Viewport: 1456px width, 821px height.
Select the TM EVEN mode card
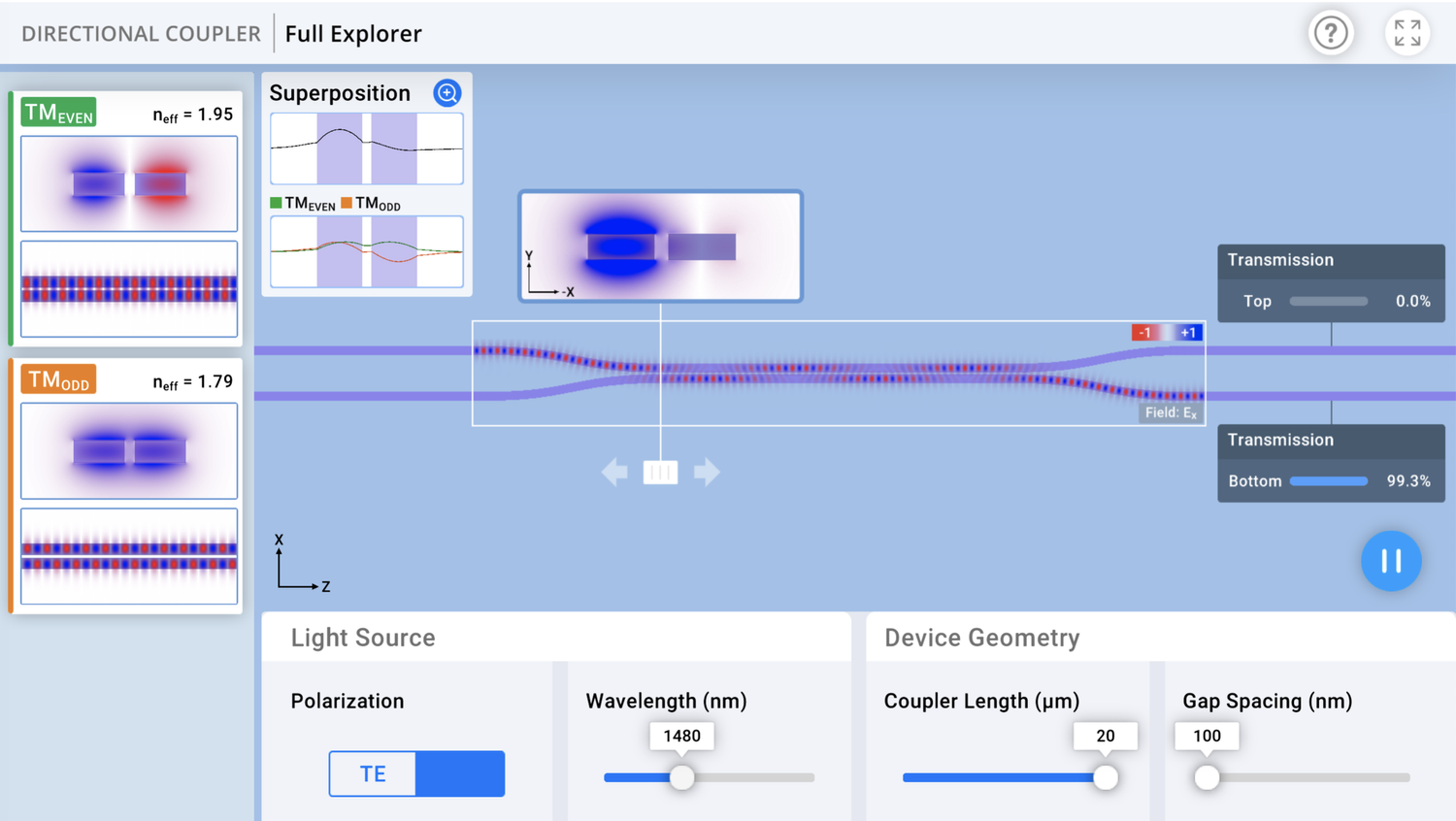coord(128,212)
